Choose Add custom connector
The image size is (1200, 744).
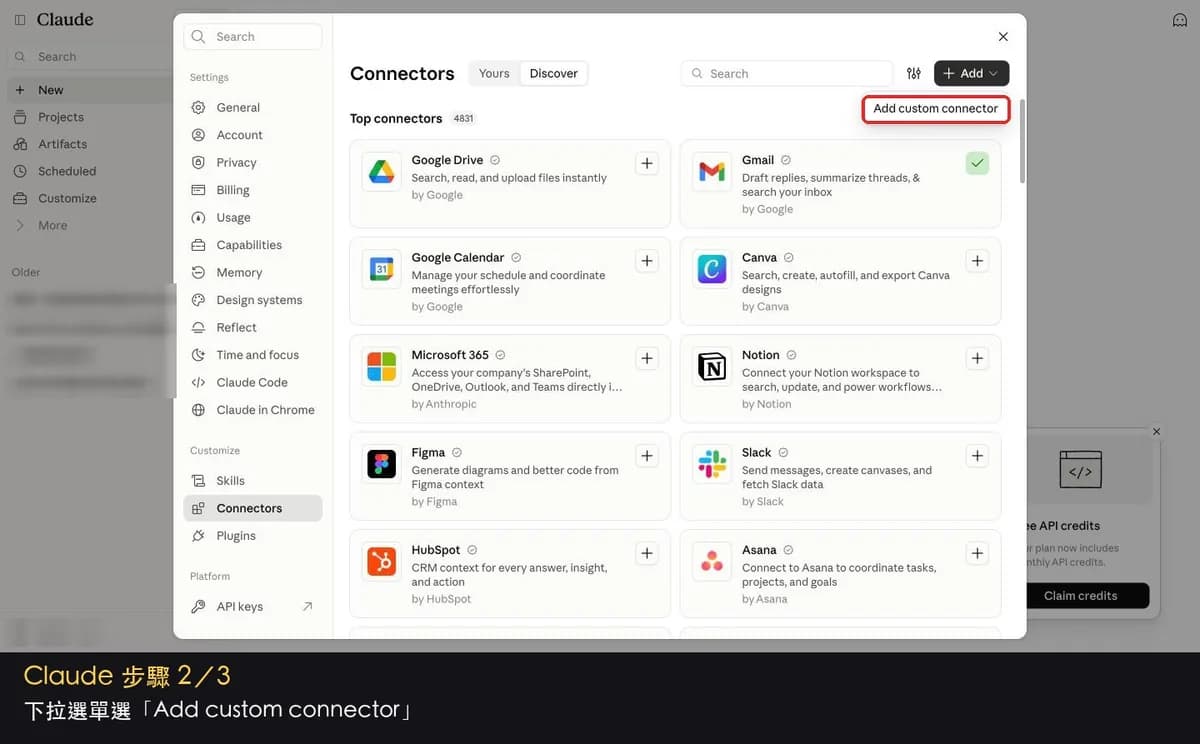coord(936,109)
